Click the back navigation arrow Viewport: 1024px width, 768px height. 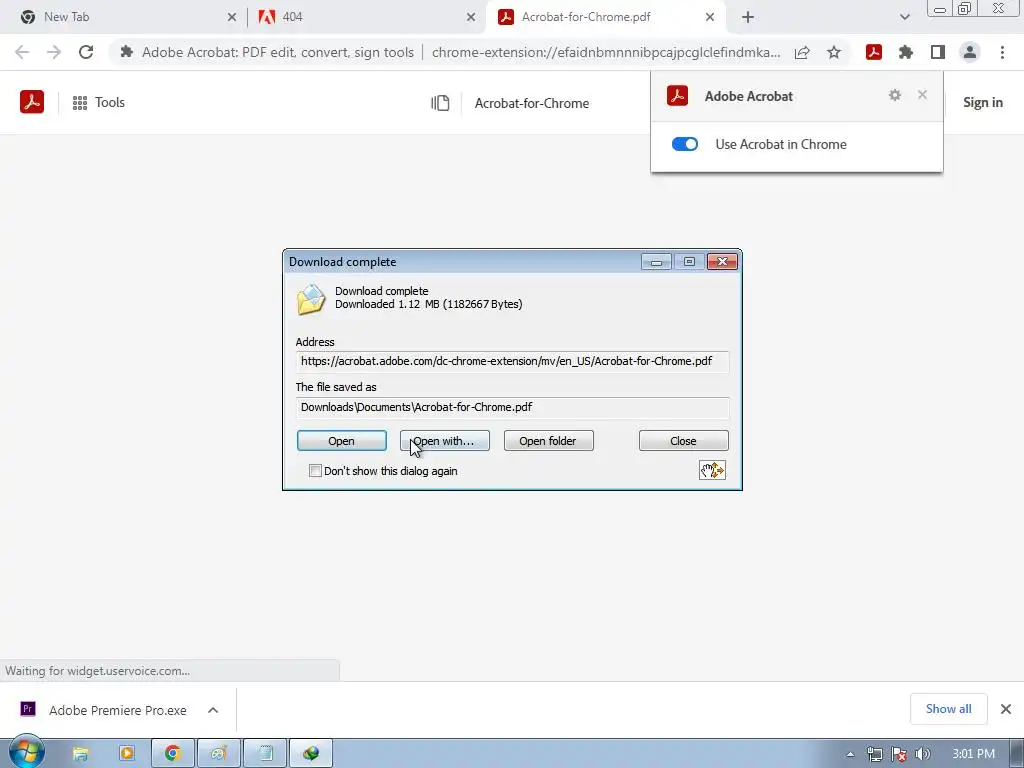22,52
